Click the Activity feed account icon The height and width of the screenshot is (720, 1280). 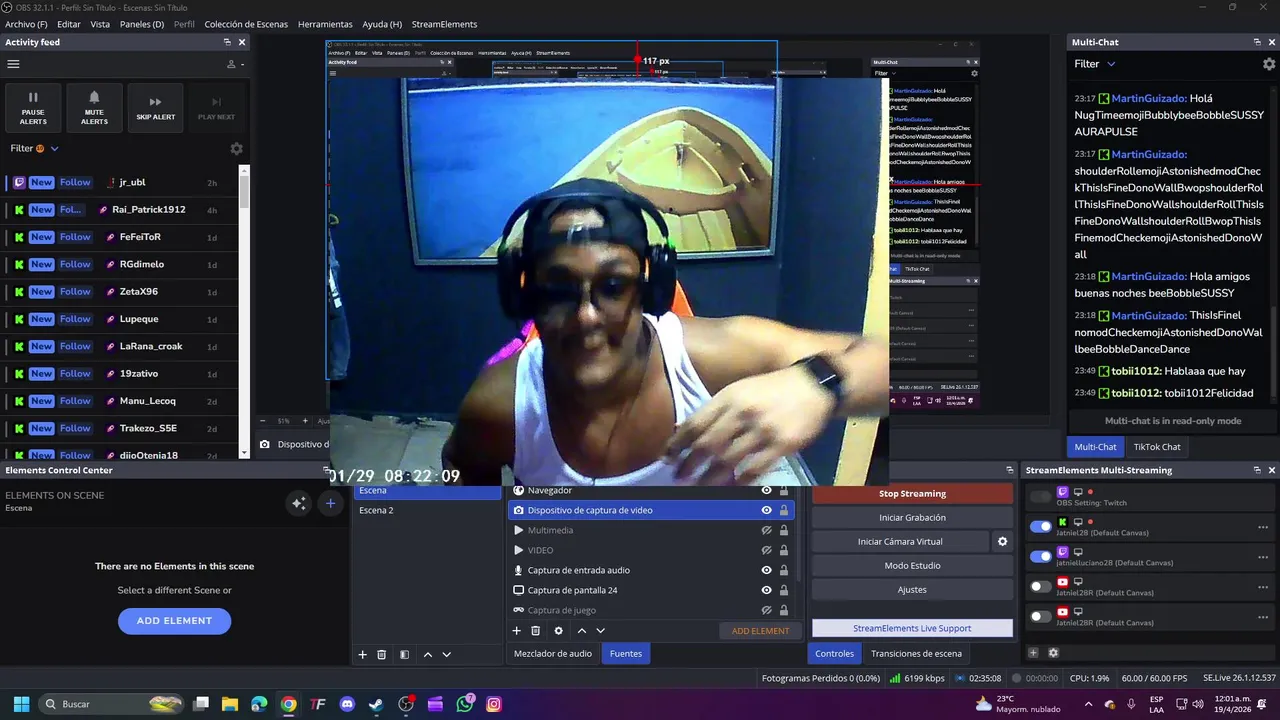[x=231, y=64]
